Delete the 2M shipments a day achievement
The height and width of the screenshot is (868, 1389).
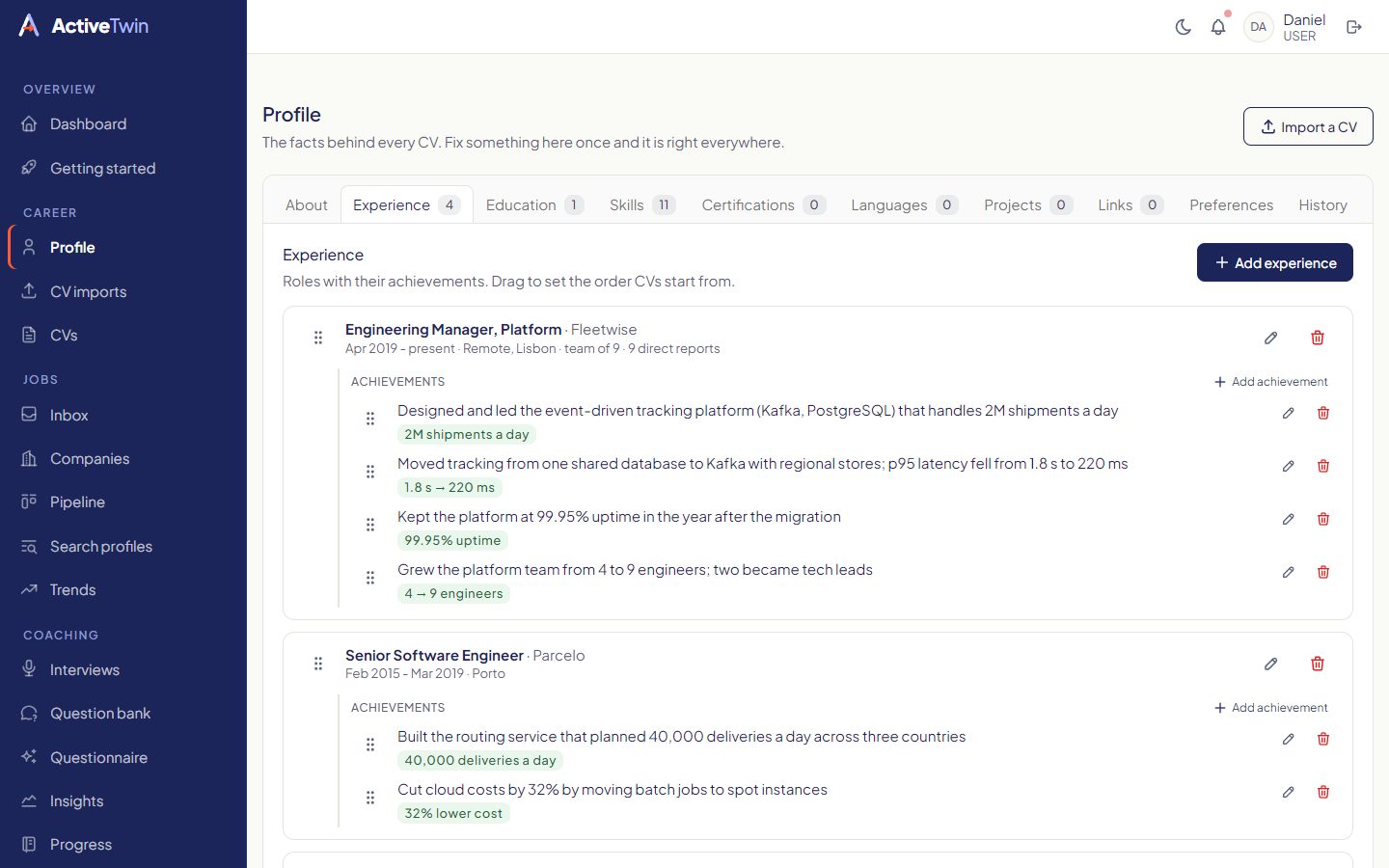(x=1323, y=413)
